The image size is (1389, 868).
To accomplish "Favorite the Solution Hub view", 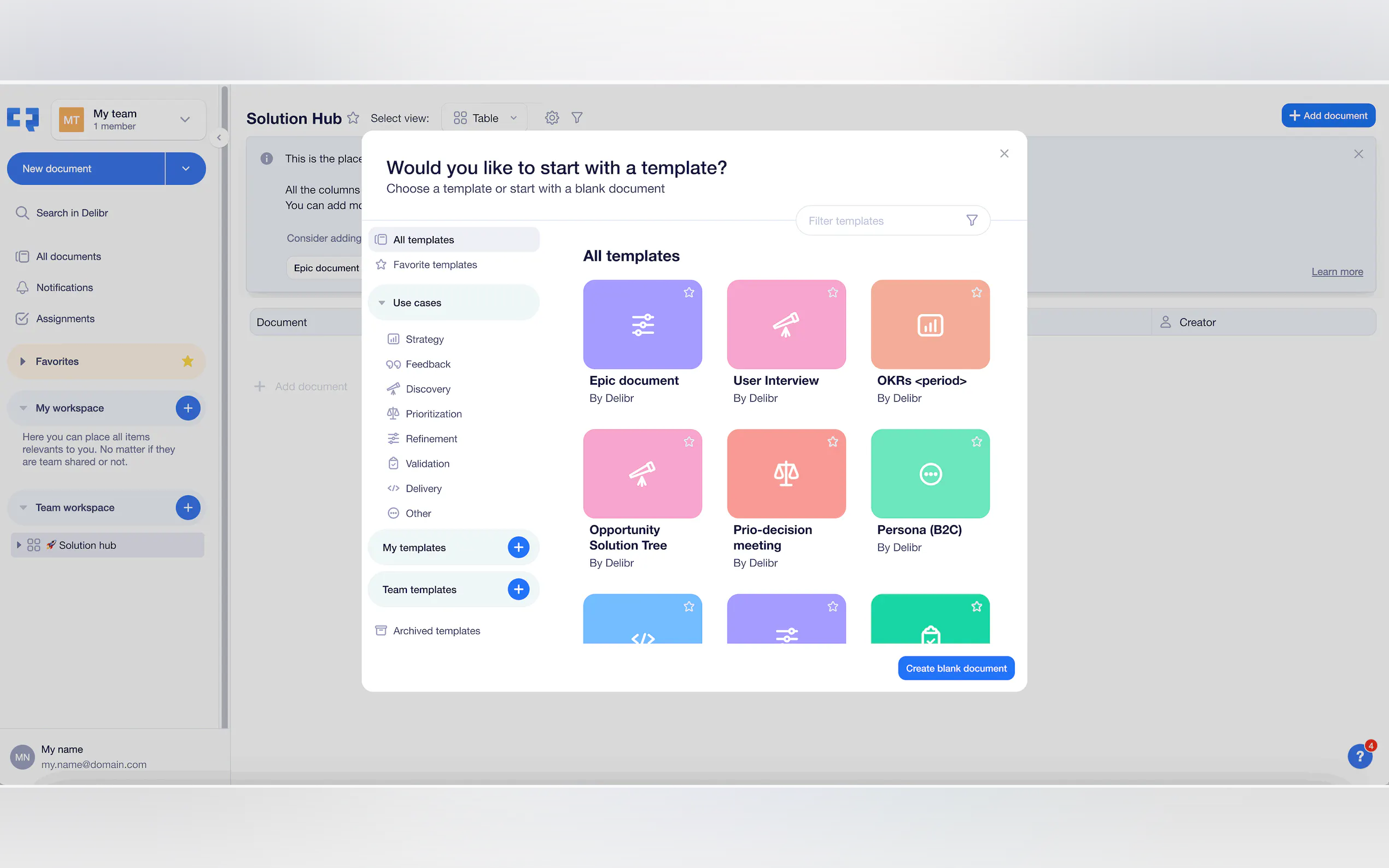I will point(354,118).
